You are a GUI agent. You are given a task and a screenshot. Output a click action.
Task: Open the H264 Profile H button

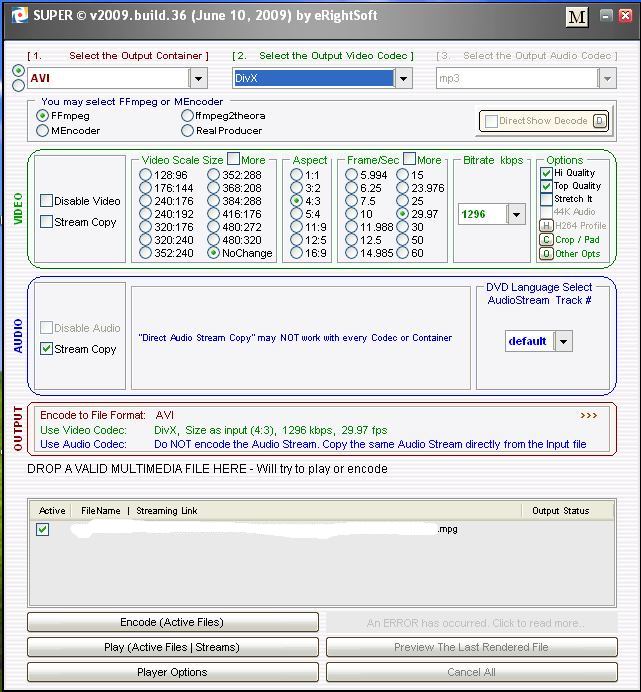pyautogui.click(x=546, y=226)
